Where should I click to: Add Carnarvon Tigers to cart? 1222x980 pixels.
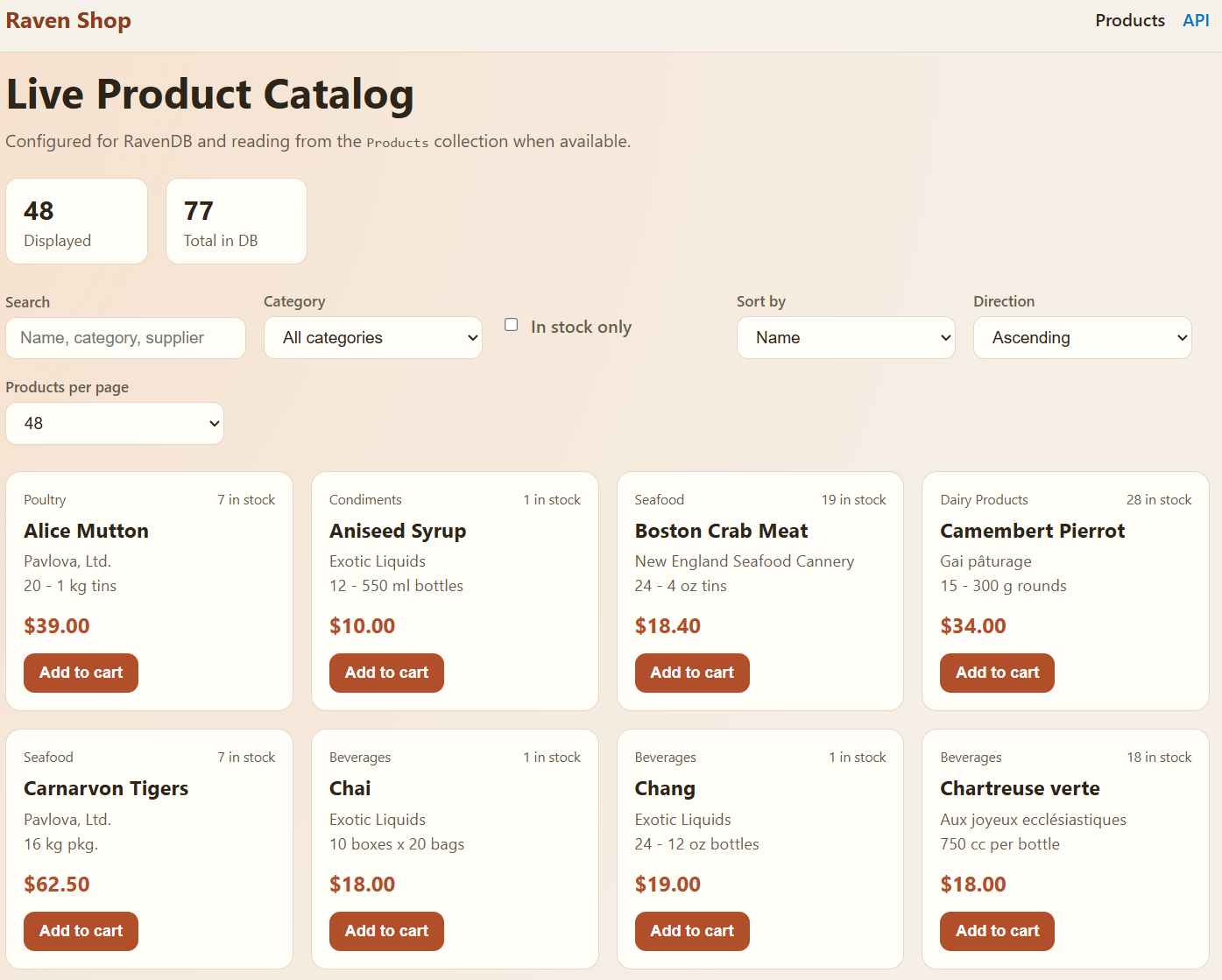(81, 931)
